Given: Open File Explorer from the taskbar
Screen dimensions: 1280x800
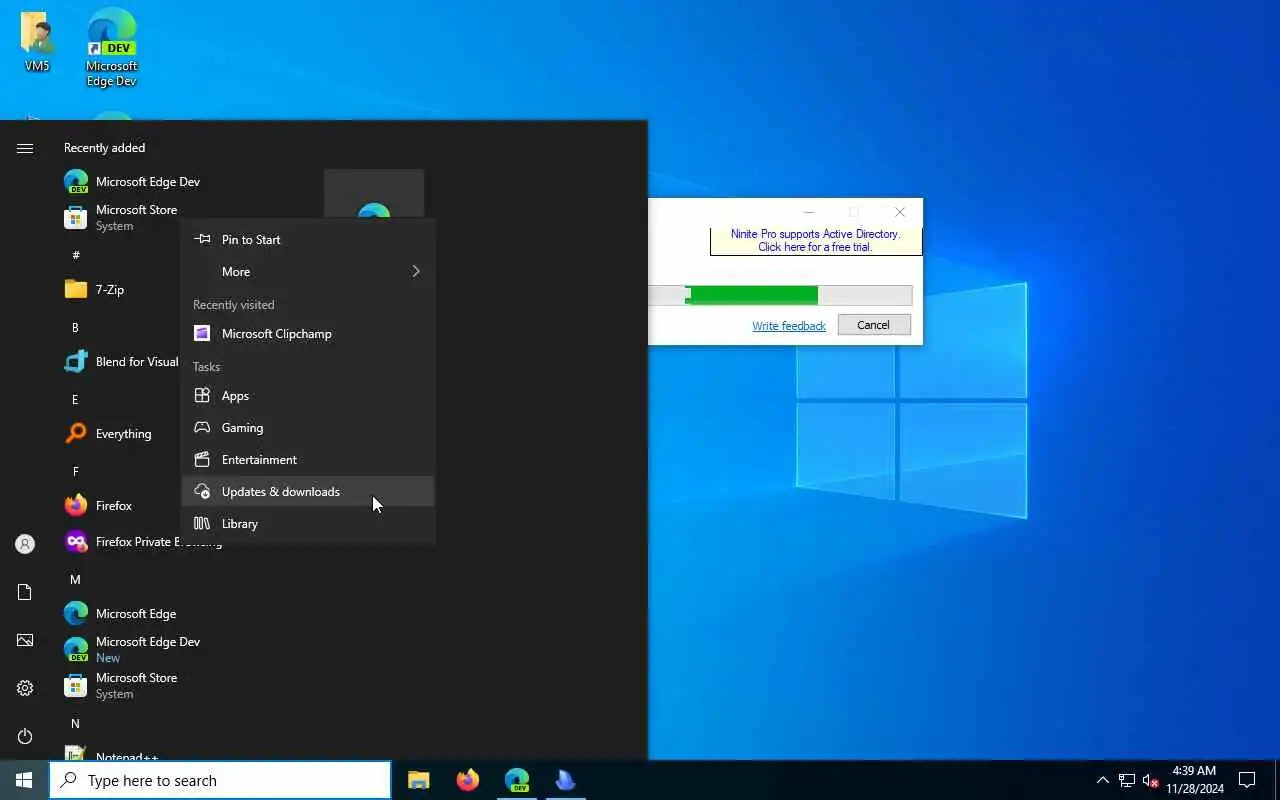Looking at the screenshot, I should [418, 780].
